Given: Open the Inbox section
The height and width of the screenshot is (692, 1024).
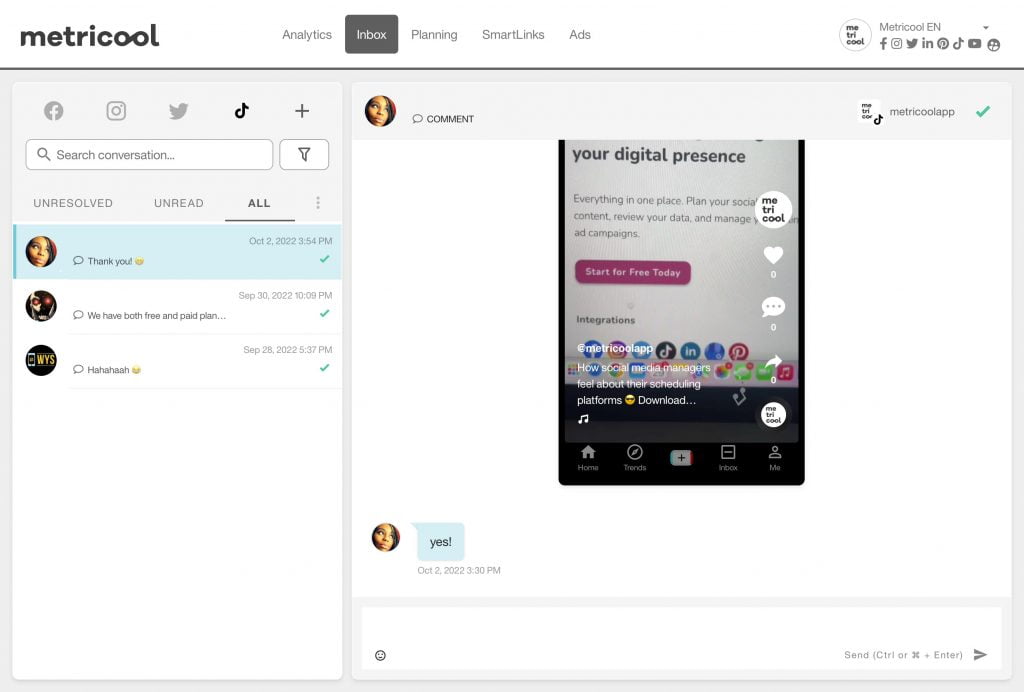Looking at the screenshot, I should (x=372, y=35).
